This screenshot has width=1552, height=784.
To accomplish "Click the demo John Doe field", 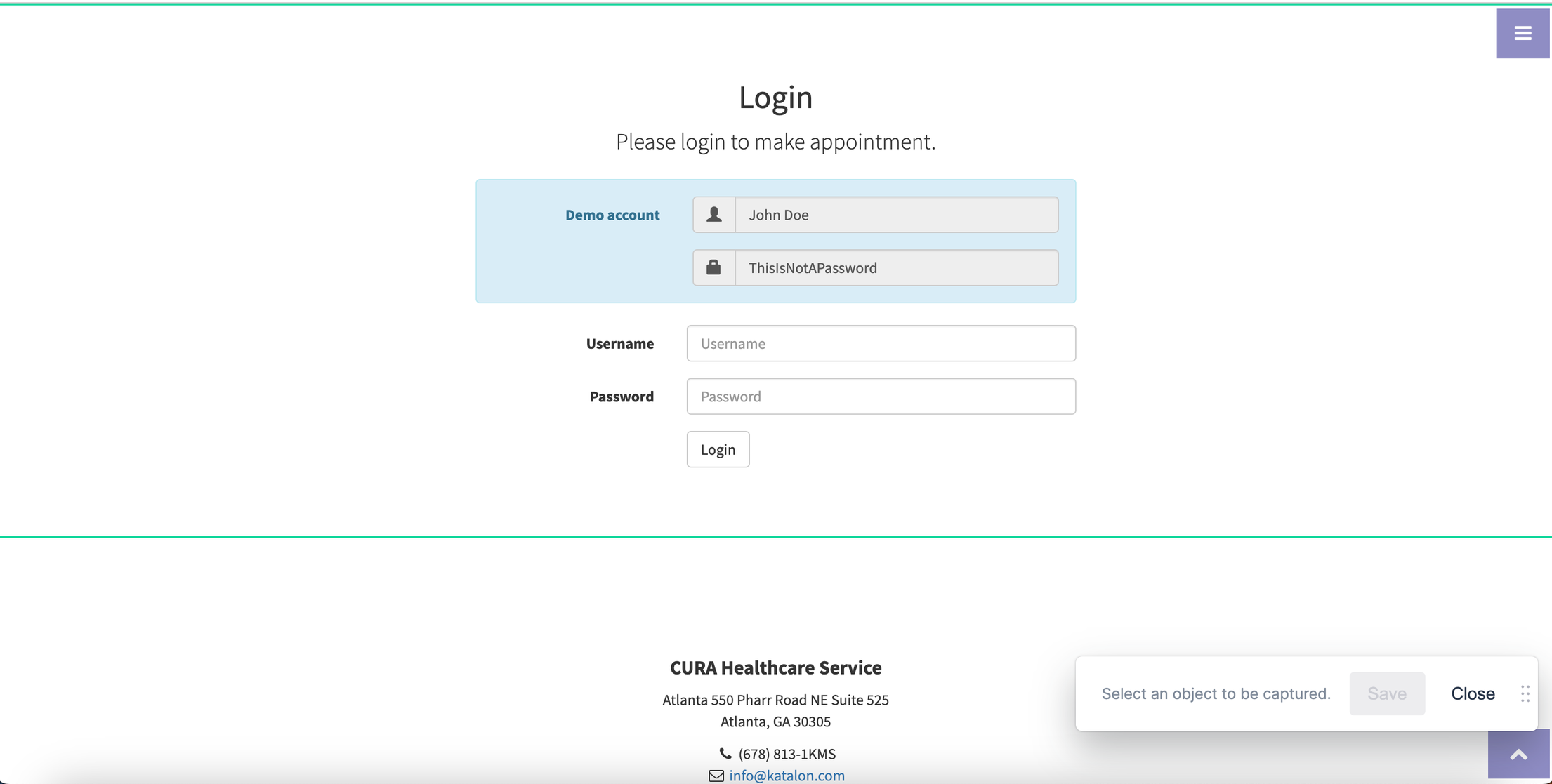I will (897, 214).
